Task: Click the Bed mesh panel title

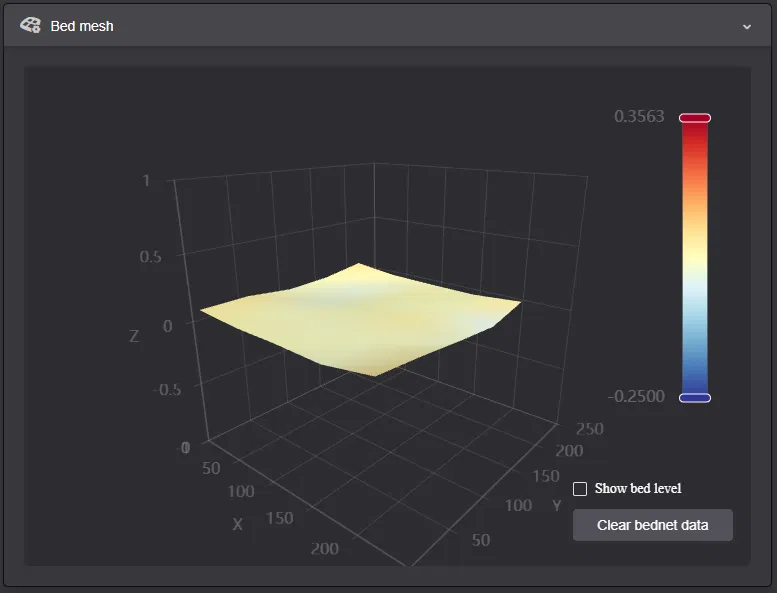Action: coord(82,26)
